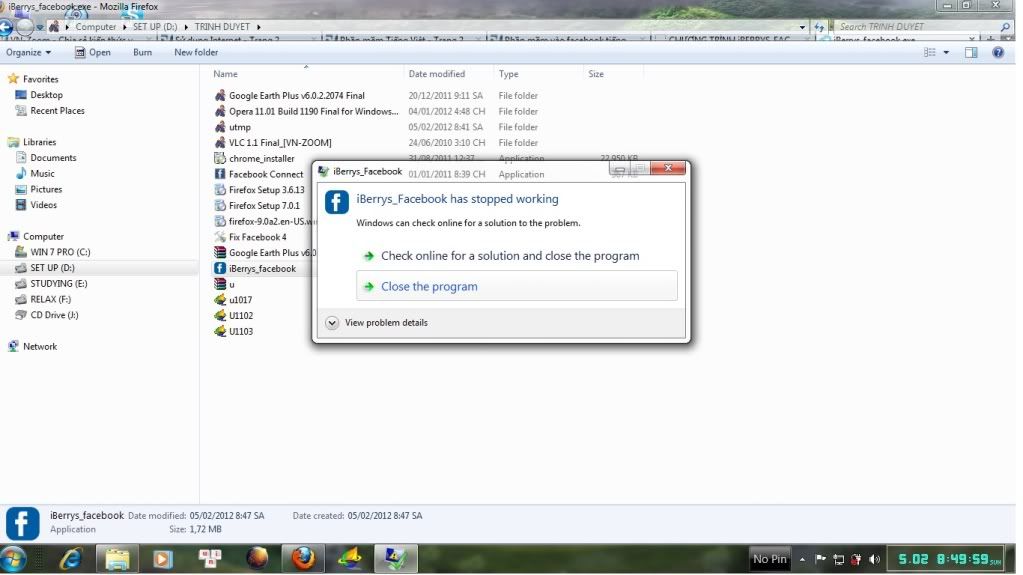Click the firefox-9.0a2.en-US installer icon

(220, 221)
